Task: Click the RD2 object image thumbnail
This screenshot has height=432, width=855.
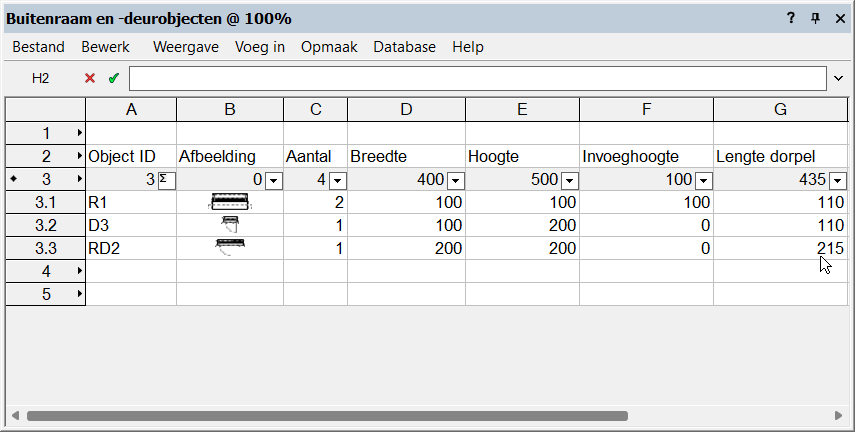Action: coord(230,248)
